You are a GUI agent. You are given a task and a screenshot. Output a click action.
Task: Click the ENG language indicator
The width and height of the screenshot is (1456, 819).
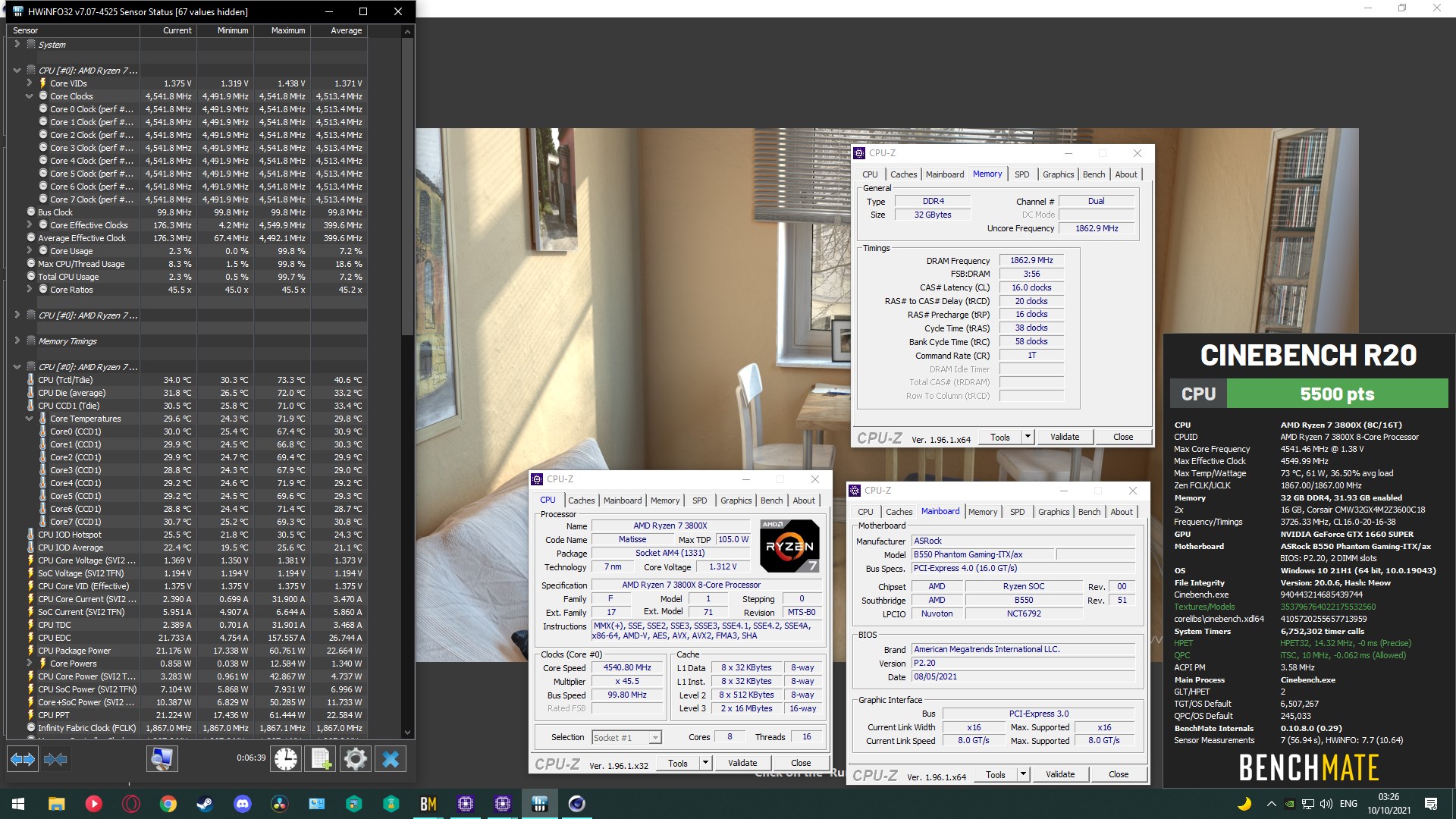(1348, 804)
